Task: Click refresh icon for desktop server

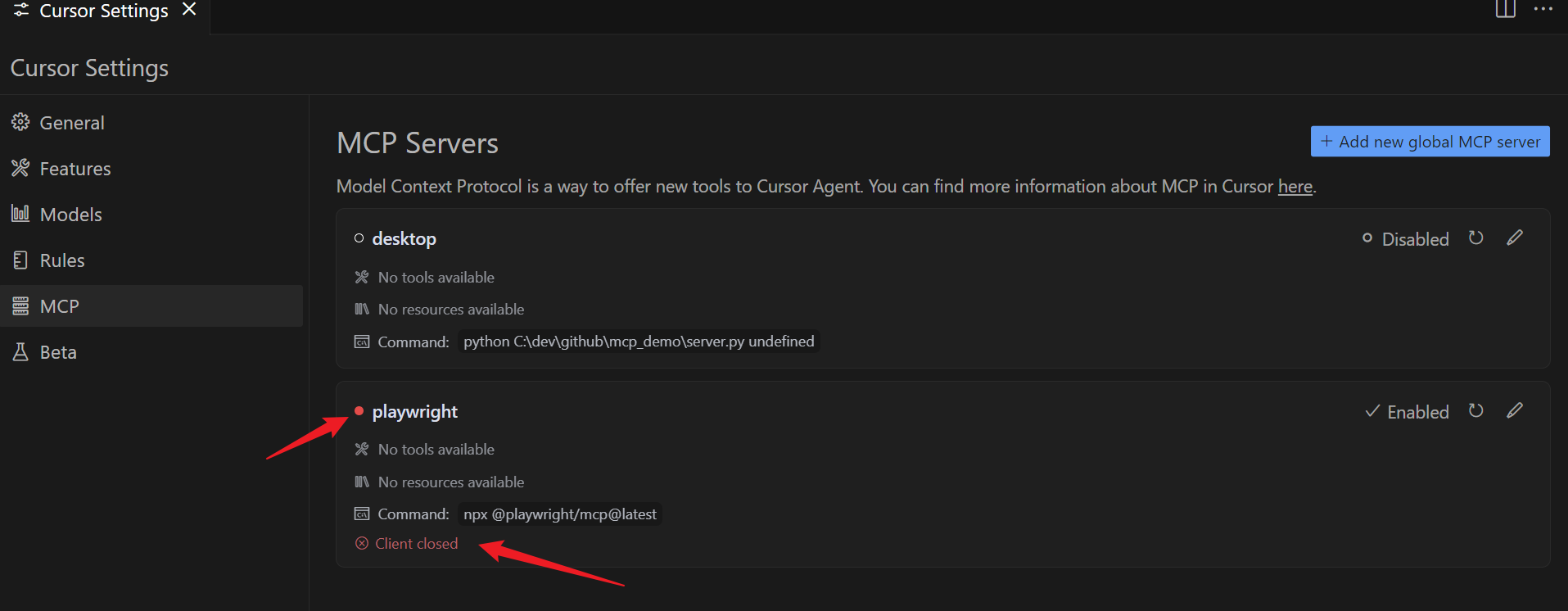Action: (x=1475, y=238)
